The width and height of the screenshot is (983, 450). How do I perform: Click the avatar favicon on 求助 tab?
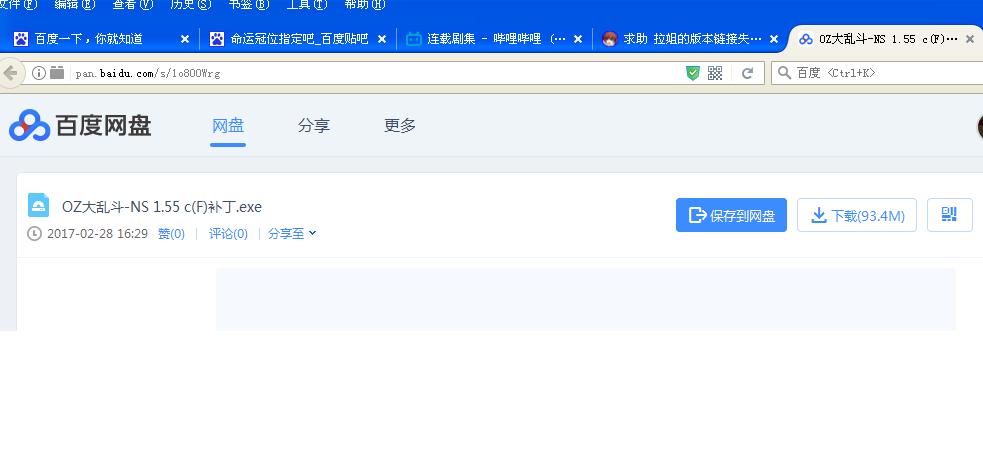609,39
